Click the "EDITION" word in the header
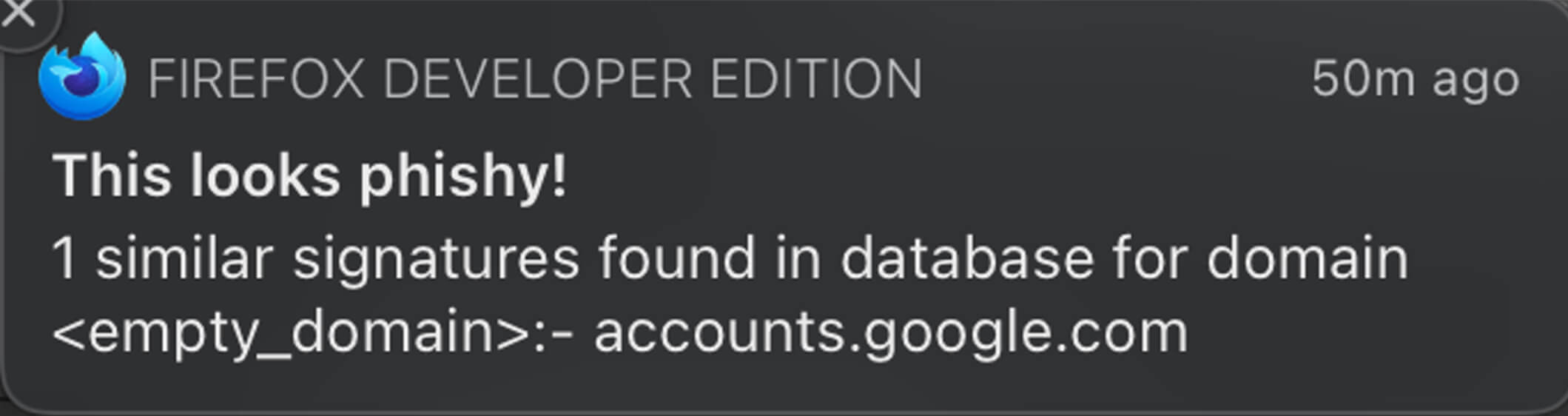Image resolution: width=1568 pixels, height=416 pixels. point(816,78)
